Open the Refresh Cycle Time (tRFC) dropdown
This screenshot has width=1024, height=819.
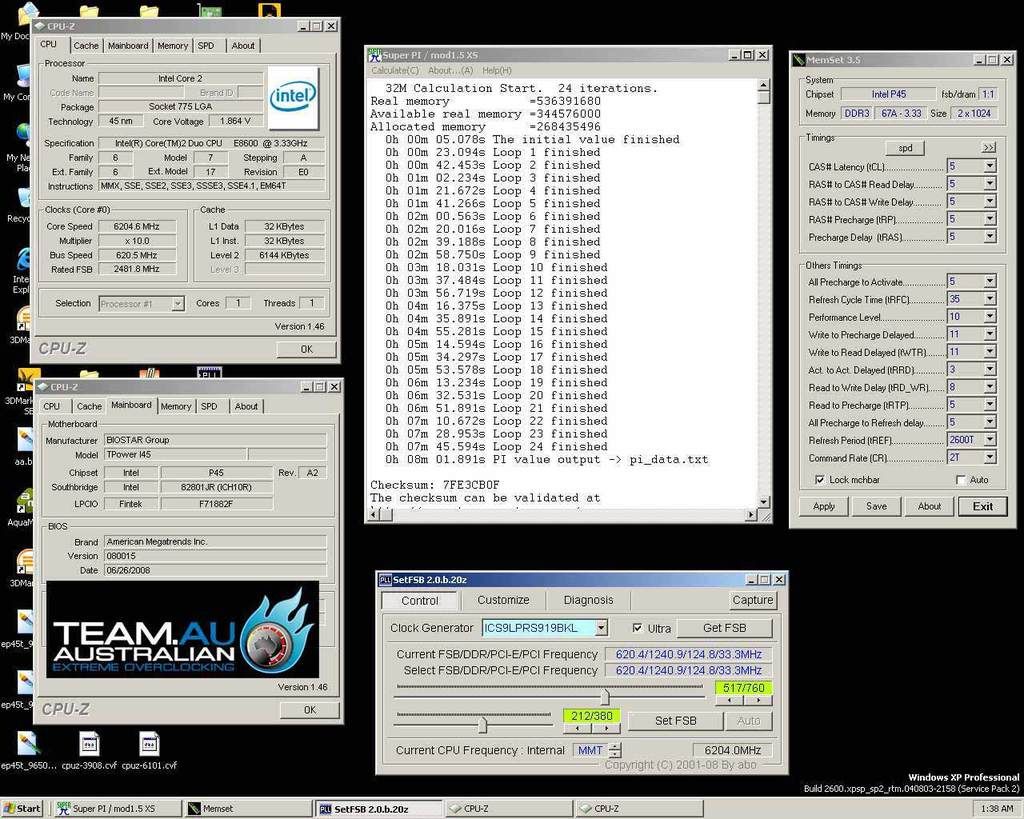point(990,298)
